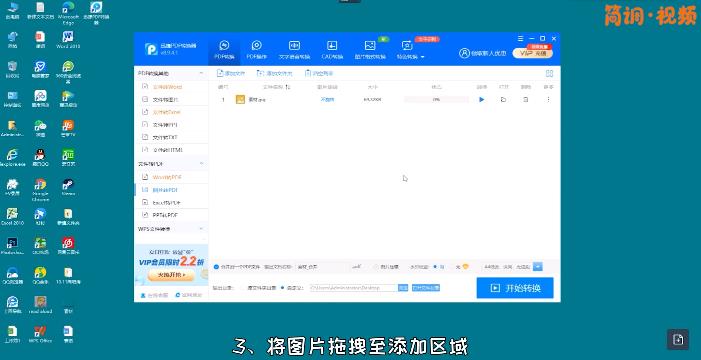Open the PDF转换 tab in the top bar

[224, 50]
